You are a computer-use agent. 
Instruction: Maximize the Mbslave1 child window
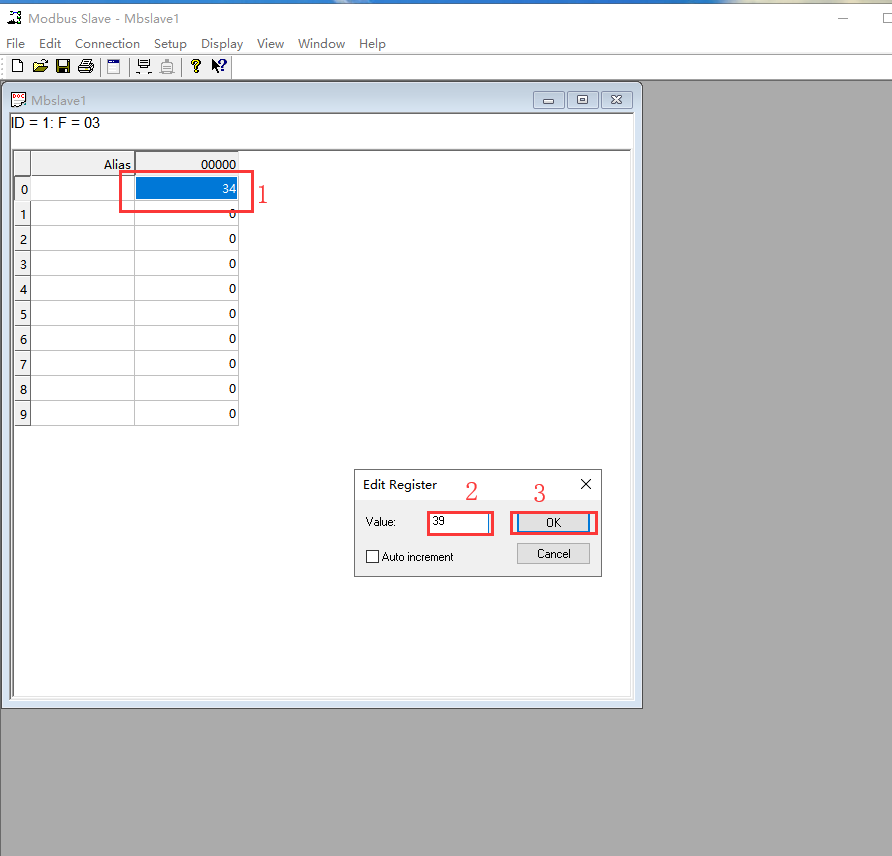coord(582,100)
